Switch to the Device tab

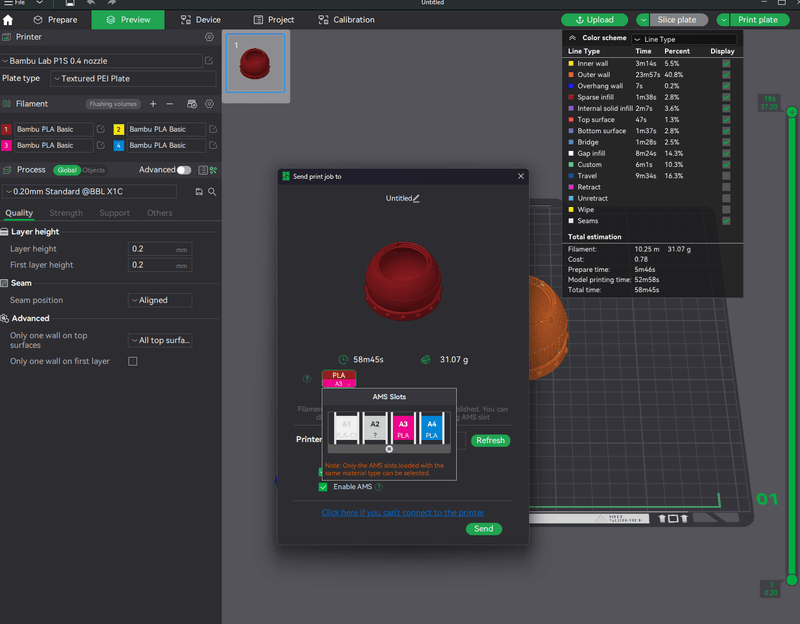click(x=201, y=20)
